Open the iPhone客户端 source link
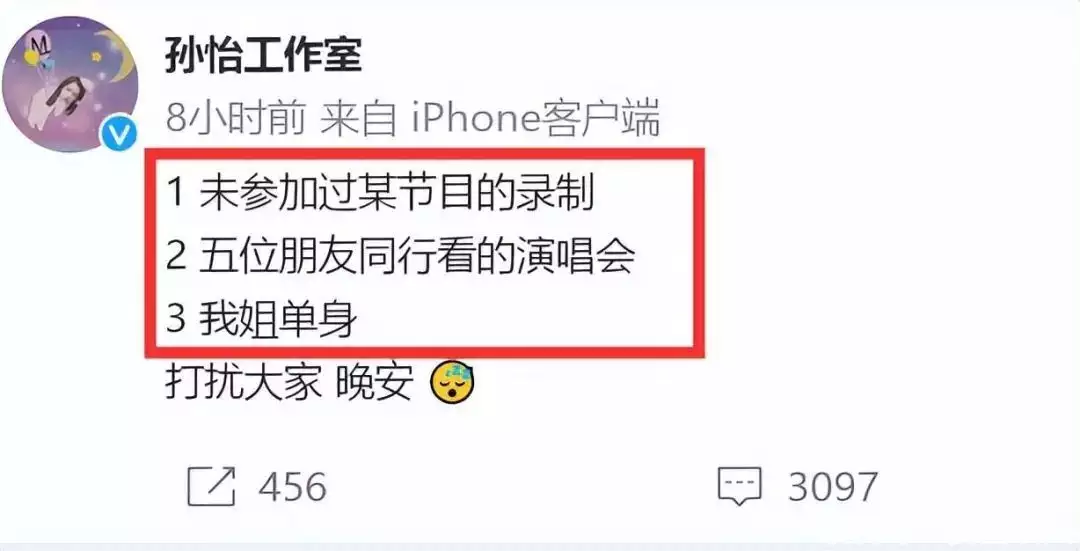This screenshot has width=1080, height=551. point(535,118)
